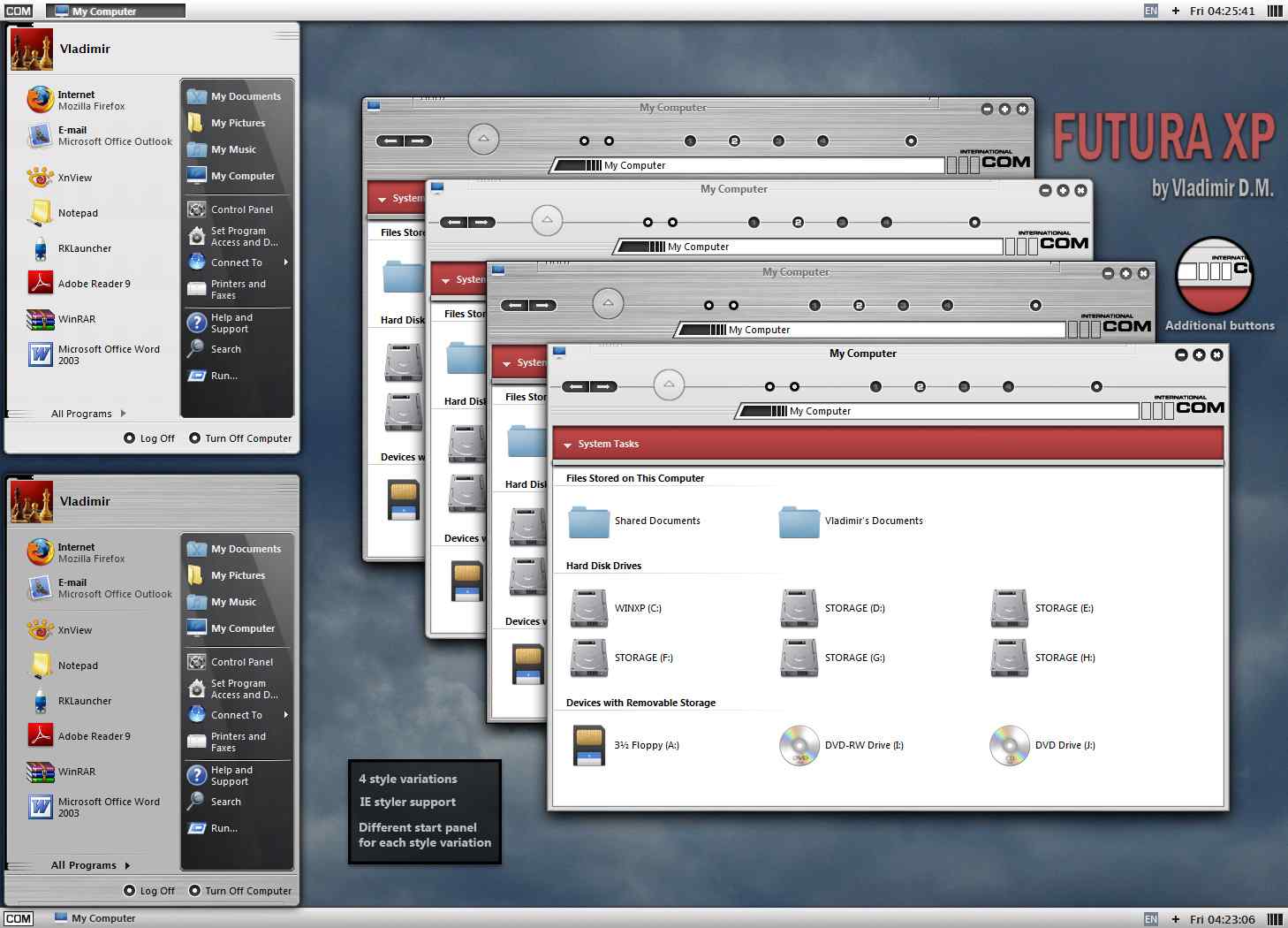
Task: Click the COM start button on top taskbar
Action: point(18,11)
